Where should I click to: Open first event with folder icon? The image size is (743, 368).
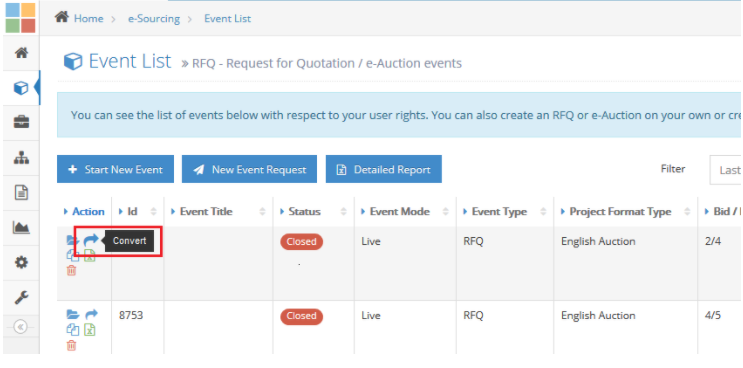72,241
